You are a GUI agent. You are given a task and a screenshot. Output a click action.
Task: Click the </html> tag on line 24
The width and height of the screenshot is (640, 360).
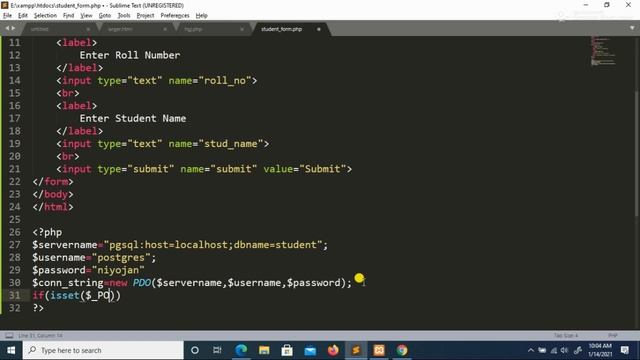53,207
